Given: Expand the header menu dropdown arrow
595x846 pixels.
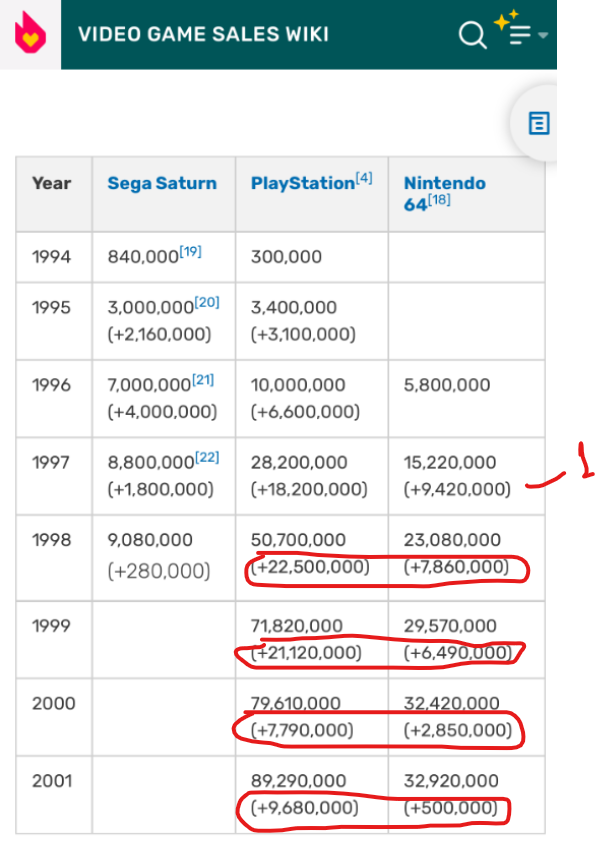Looking at the screenshot, I should point(543,35).
